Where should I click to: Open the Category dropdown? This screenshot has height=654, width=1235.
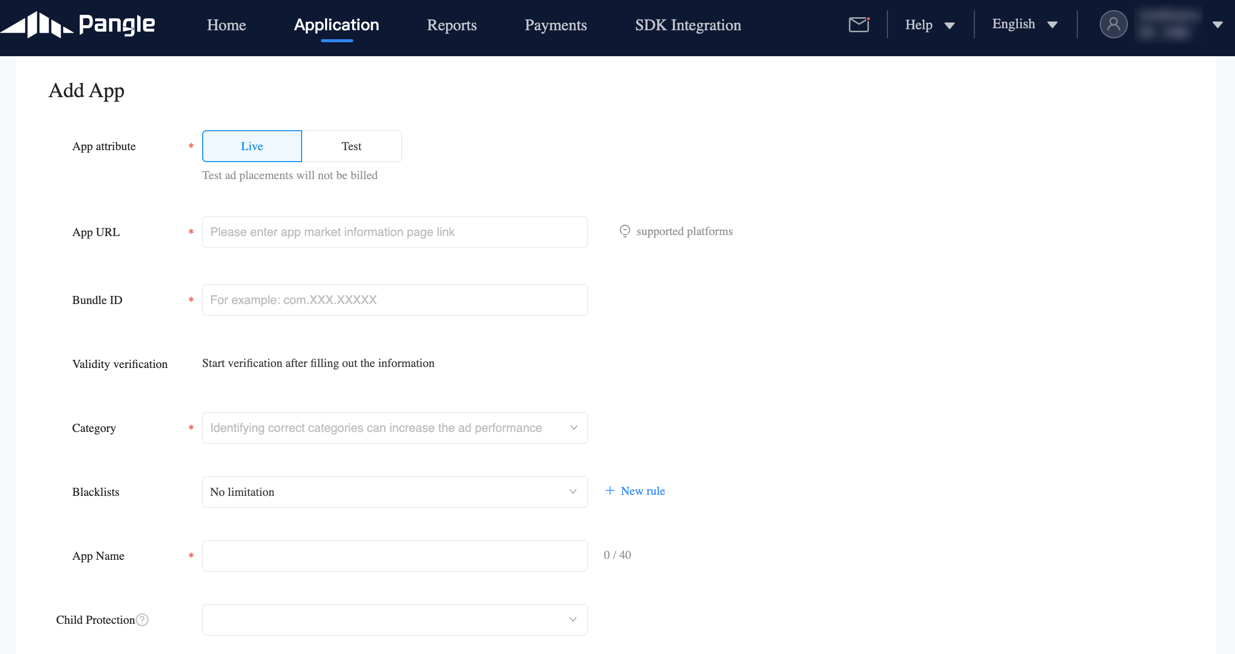(394, 427)
